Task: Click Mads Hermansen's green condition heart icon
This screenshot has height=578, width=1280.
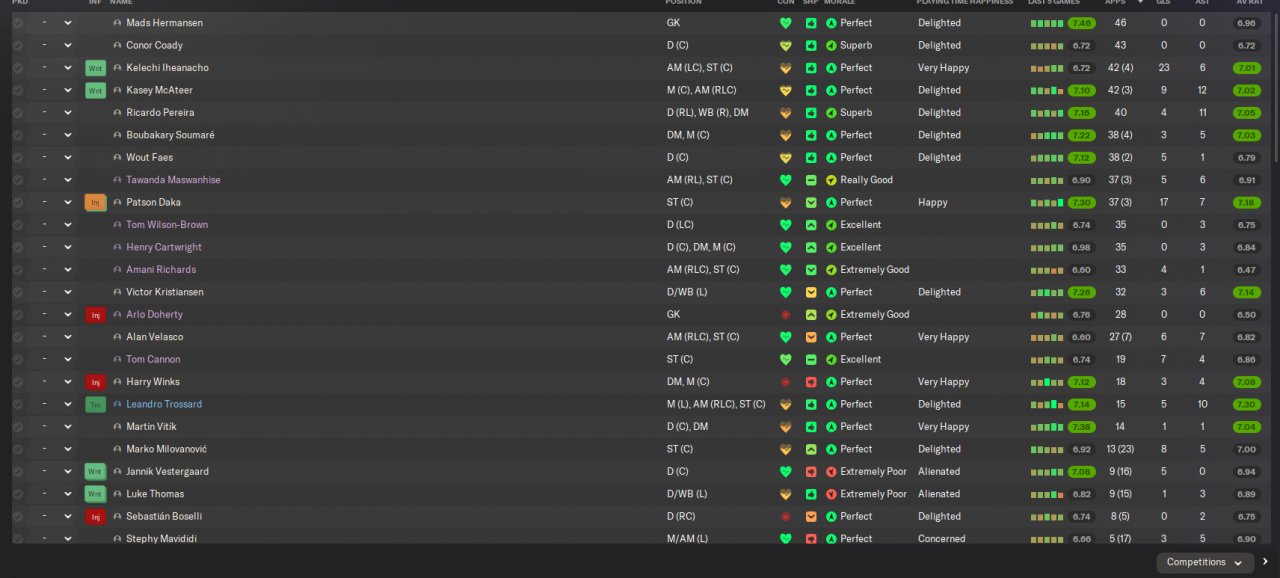Action: click(x=785, y=23)
